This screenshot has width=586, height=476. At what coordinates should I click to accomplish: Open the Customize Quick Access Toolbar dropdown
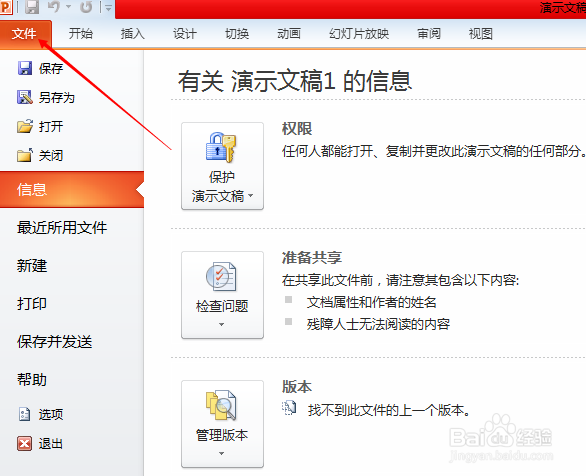coord(108,7)
